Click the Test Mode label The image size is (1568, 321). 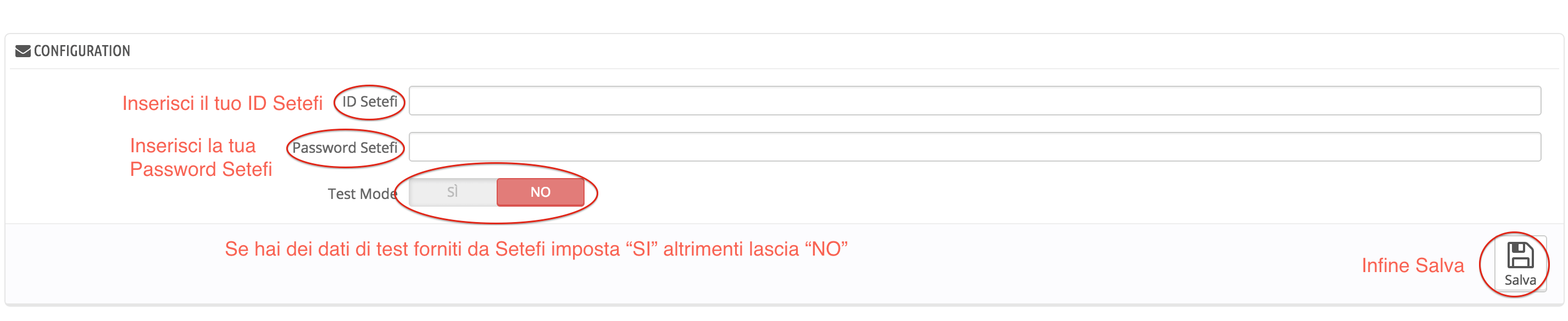[362, 195]
